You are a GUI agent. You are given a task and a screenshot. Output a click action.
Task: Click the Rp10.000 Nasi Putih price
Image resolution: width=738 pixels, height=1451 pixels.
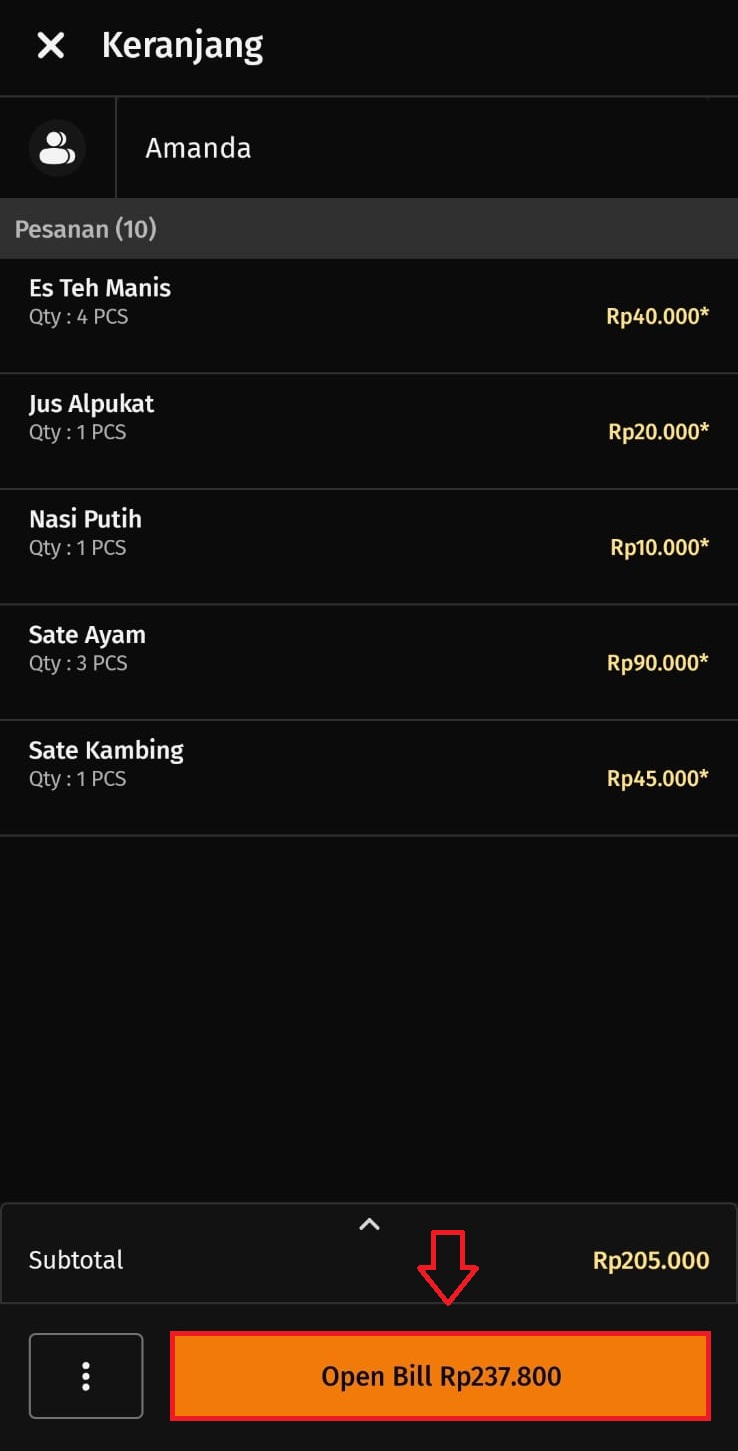tap(659, 548)
